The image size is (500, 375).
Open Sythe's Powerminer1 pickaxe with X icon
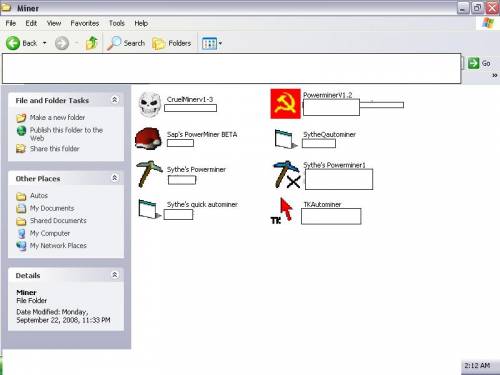(x=286, y=174)
